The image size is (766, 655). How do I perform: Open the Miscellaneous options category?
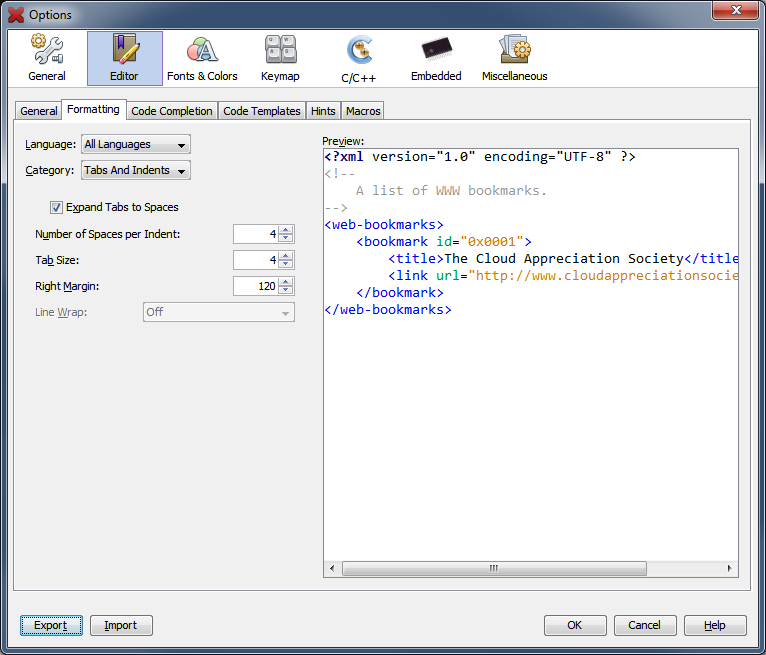pyautogui.click(x=514, y=58)
